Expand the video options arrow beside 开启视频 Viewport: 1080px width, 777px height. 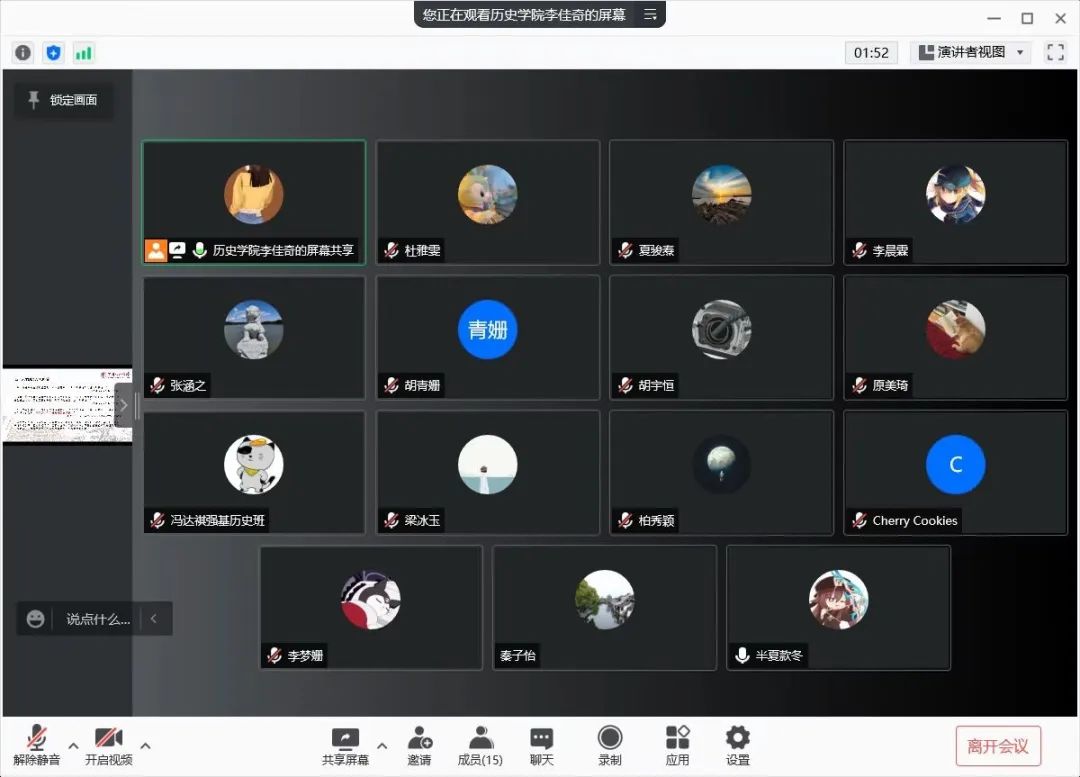tap(145, 745)
